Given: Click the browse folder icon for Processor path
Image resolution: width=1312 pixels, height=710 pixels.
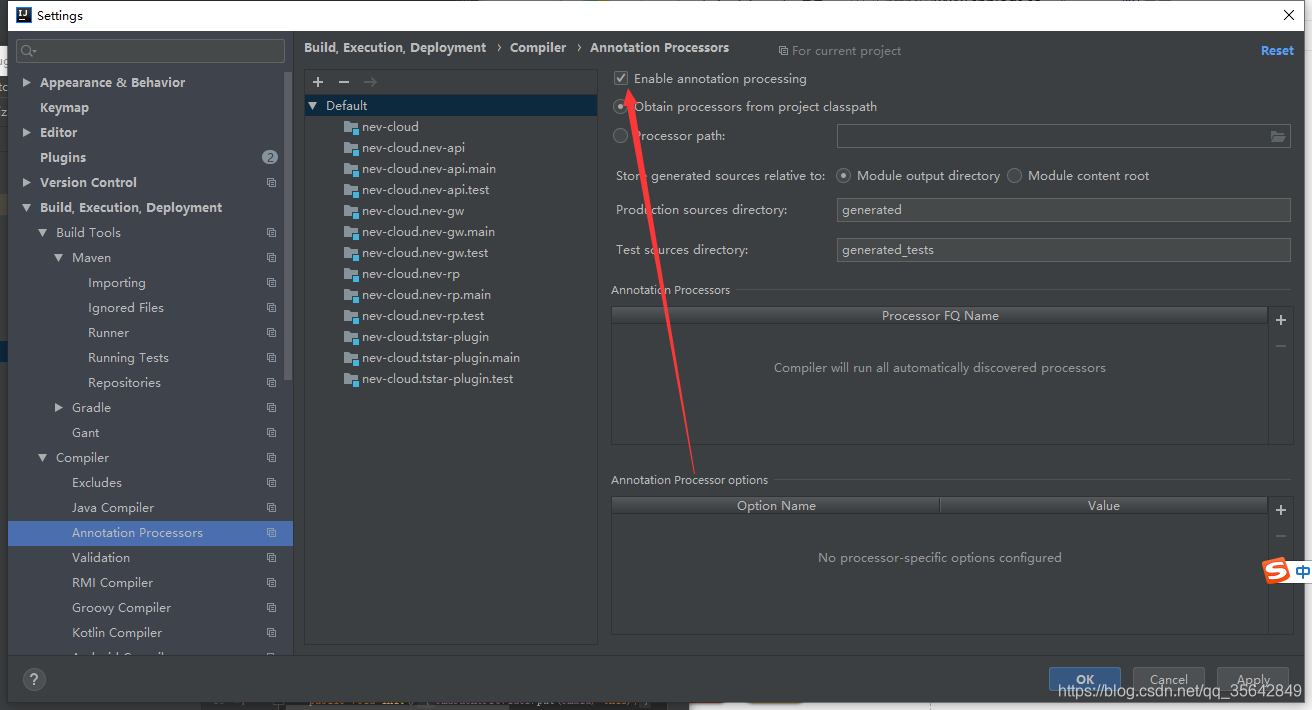Looking at the screenshot, I should click(x=1278, y=136).
